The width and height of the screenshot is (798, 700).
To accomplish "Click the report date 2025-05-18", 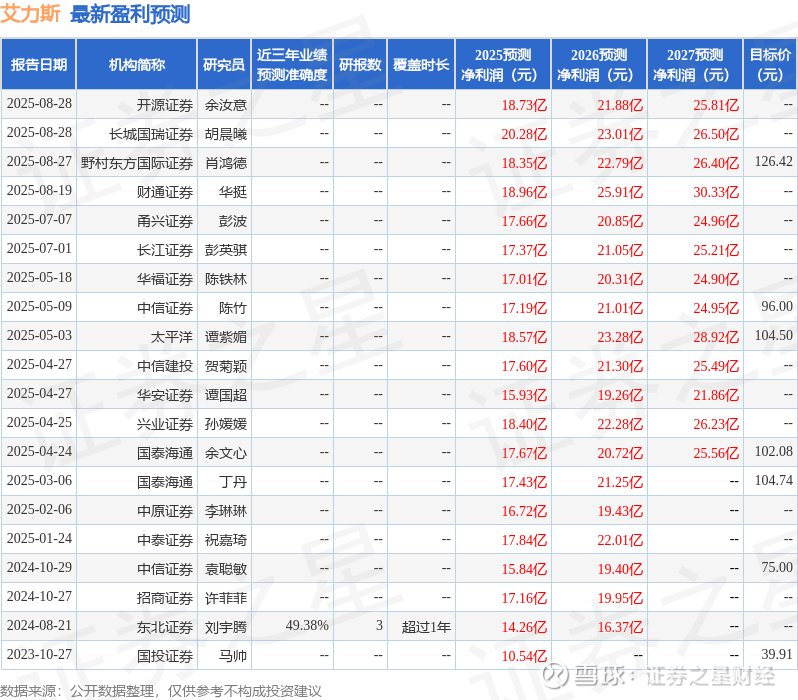I will 39,277.
